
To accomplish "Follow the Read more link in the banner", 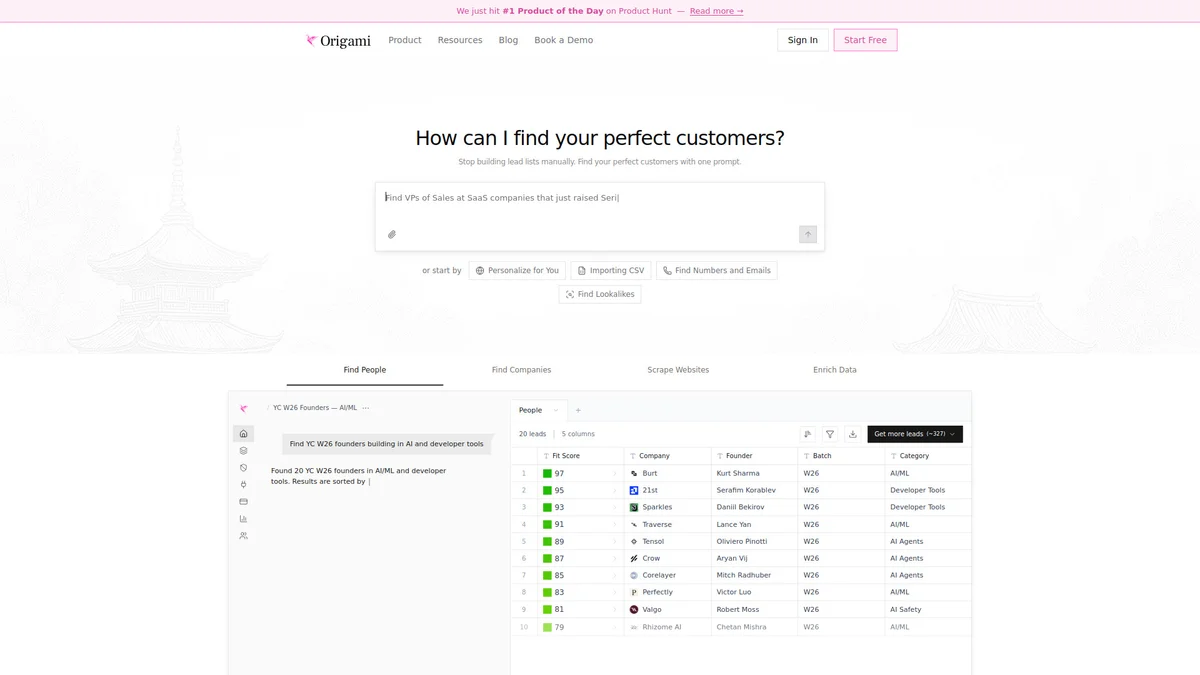I will 716,11.
